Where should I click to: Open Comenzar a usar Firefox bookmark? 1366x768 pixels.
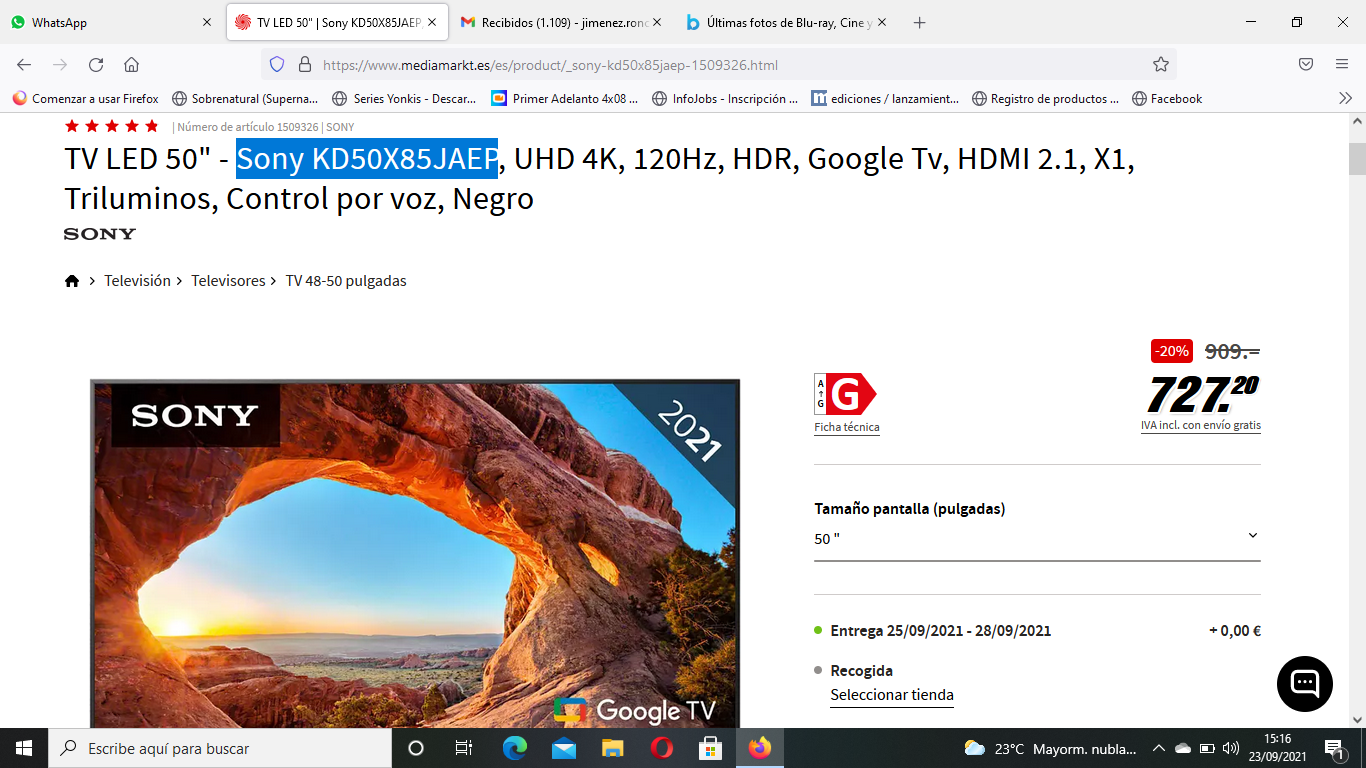[85, 98]
